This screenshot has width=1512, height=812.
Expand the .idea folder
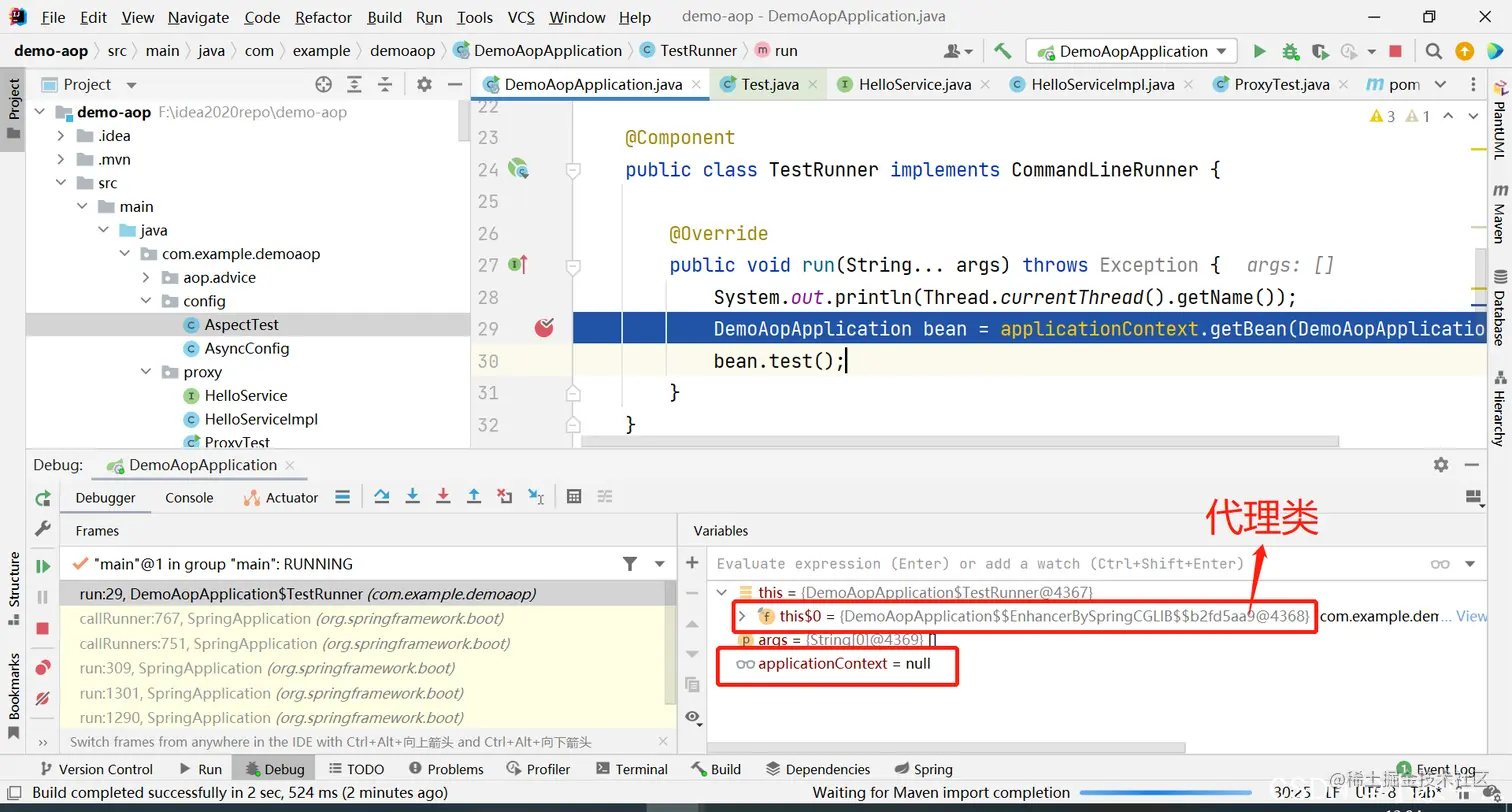[61, 136]
